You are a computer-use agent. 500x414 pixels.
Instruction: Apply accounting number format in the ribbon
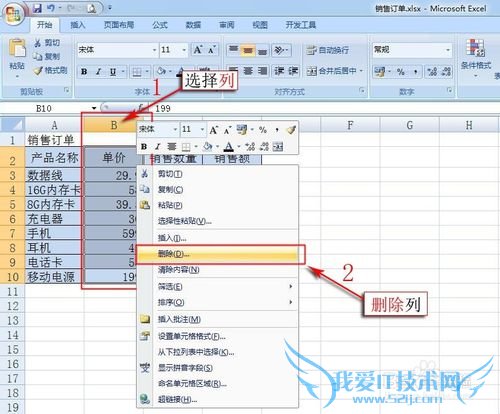coord(380,71)
